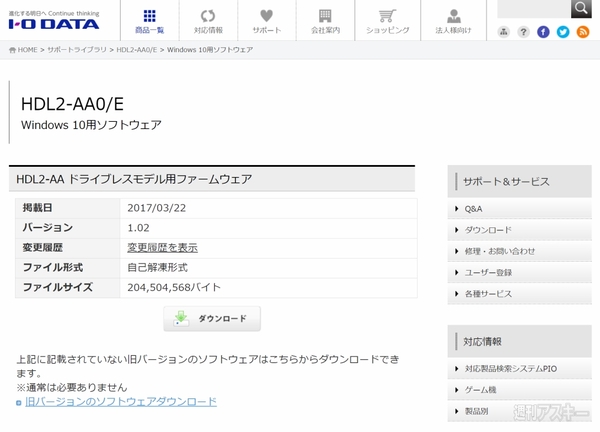Open the Facebook icon
This screenshot has height=432, width=600.
[x=543, y=32]
